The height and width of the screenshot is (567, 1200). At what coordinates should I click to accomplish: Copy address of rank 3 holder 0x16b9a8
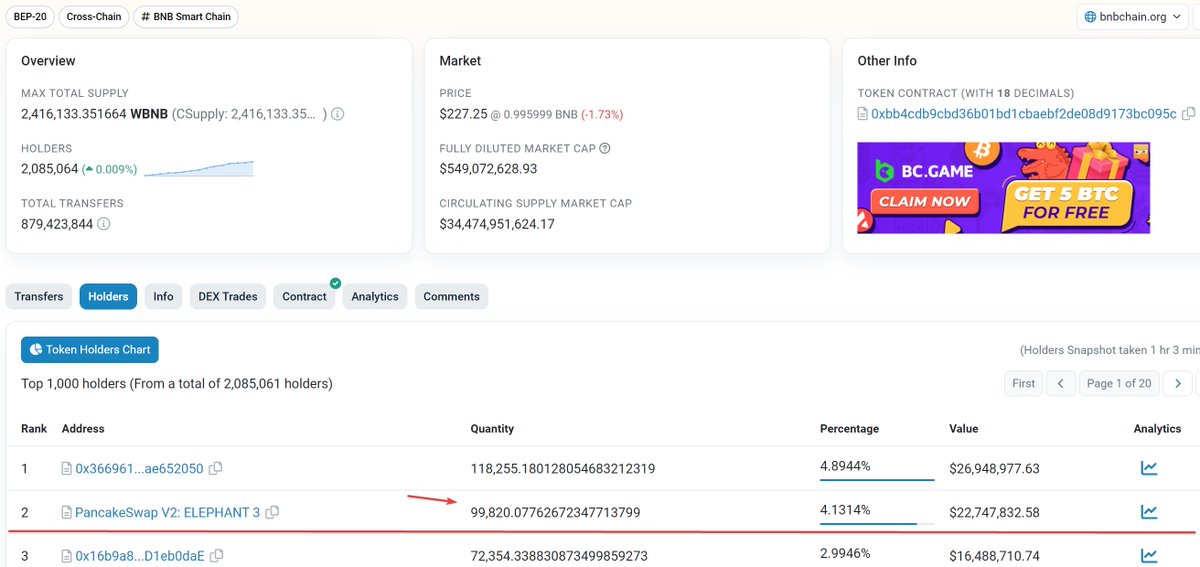(x=217, y=556)
